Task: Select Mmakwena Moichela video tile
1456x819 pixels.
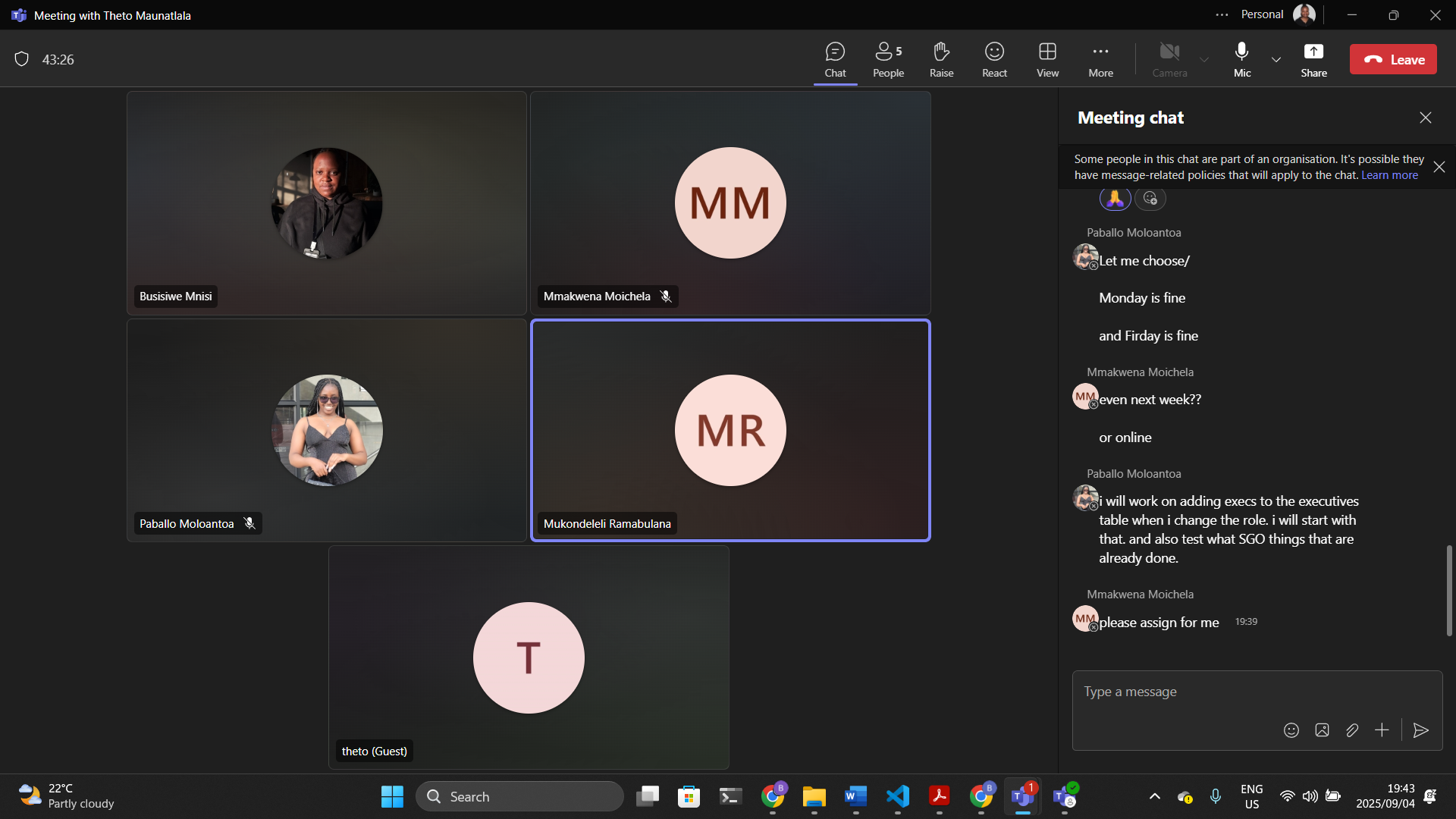Action: click(730, 203)
